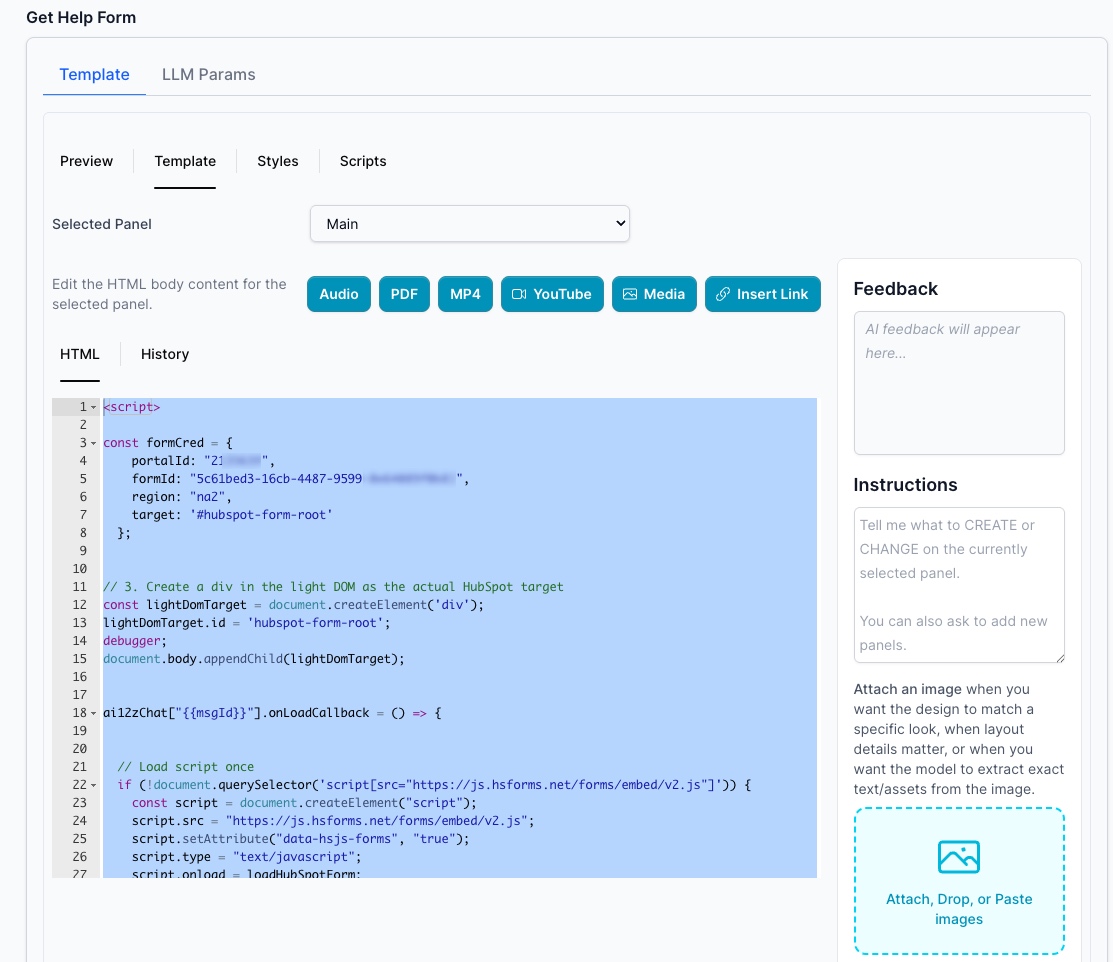Image resolution: width=1113 pixels, height=962 pixels.
Task: Click the Instructions text area
Action: pos(959,585)
